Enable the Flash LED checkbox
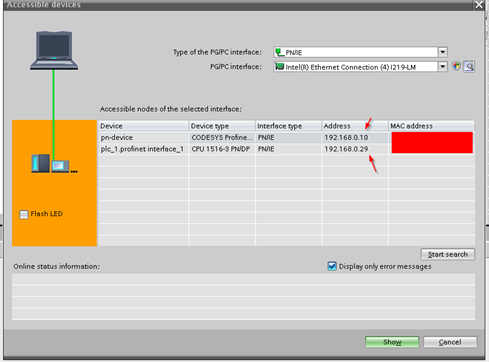489x362 pixels. point(24,214)
